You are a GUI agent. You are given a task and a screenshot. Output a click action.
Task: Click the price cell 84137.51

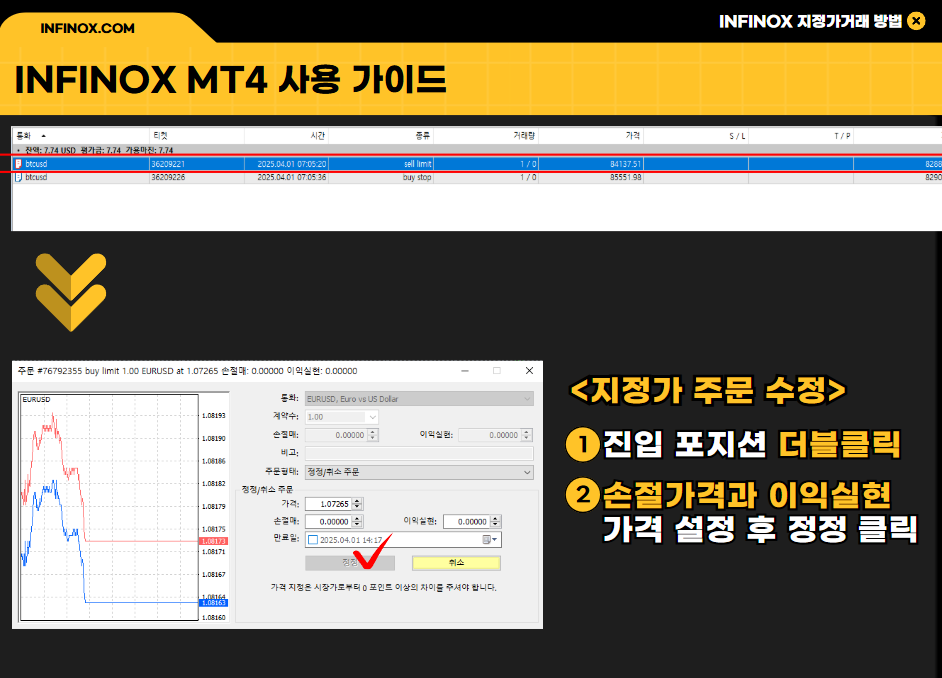(625, 163)
